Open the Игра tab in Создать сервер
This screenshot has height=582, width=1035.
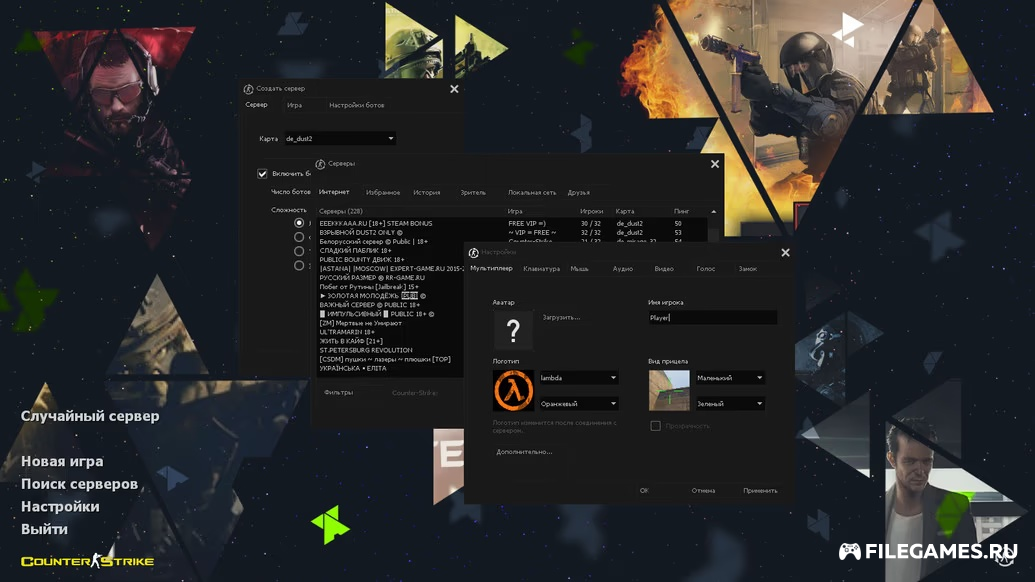(294, 106)
